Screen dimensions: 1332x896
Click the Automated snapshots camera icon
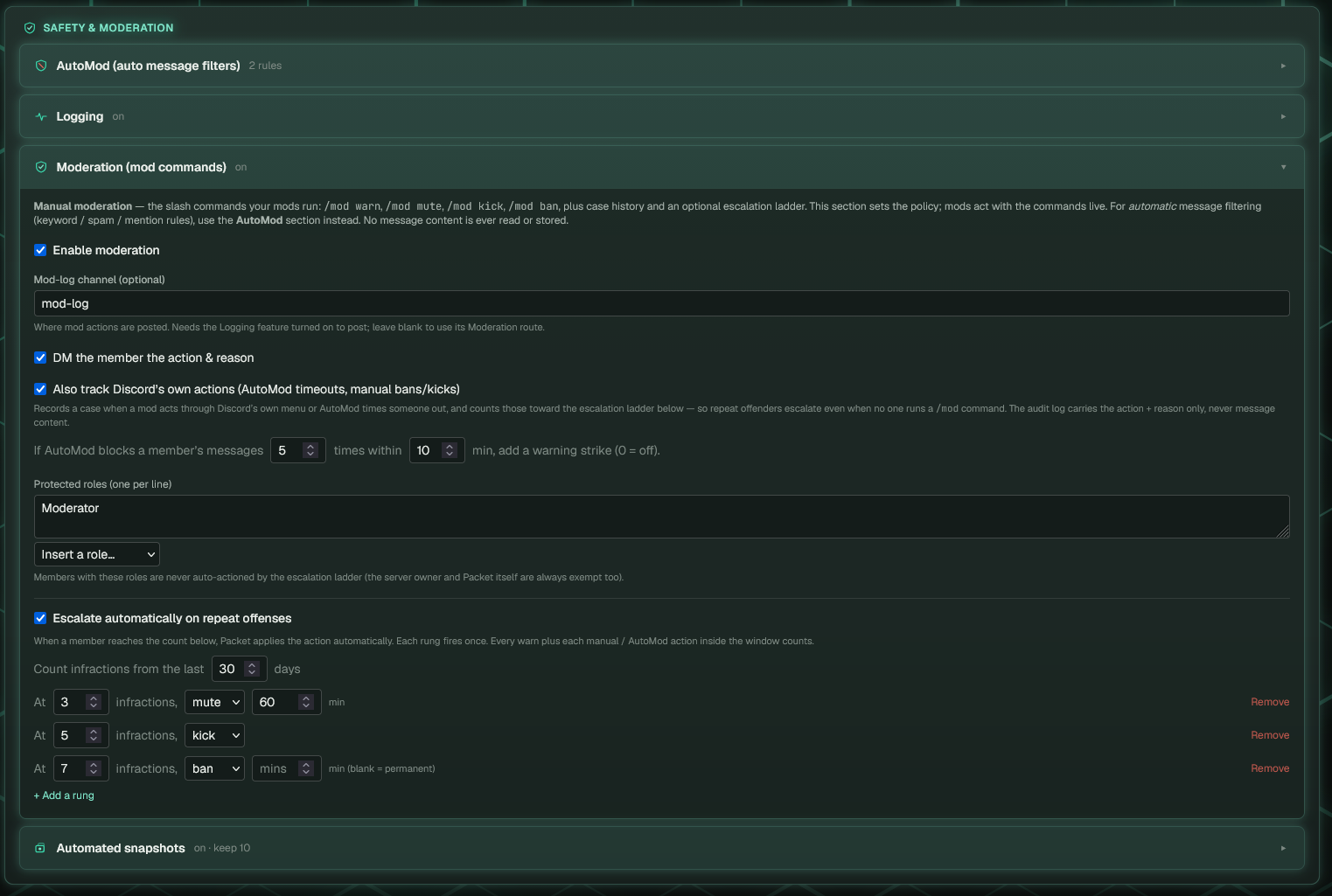coord(40,848)
